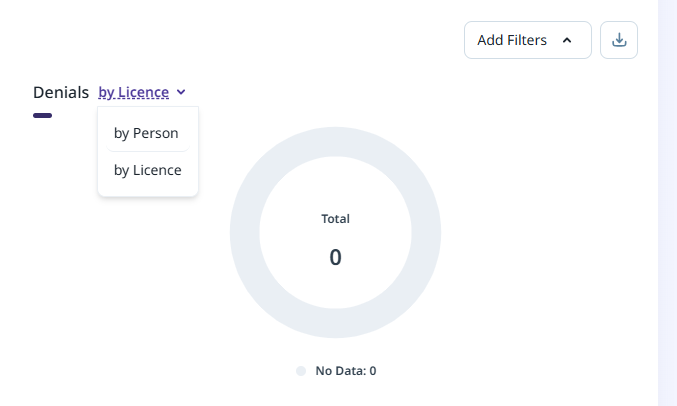677x406 pixels.
Task: Click the Denials heading text
Action: pyautogui.click(x=61, y=93)
